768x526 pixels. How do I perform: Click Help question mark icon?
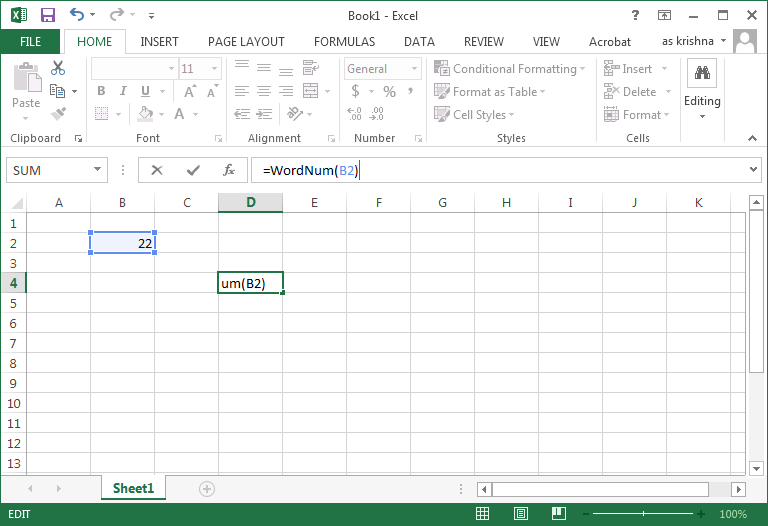point(635,15)
